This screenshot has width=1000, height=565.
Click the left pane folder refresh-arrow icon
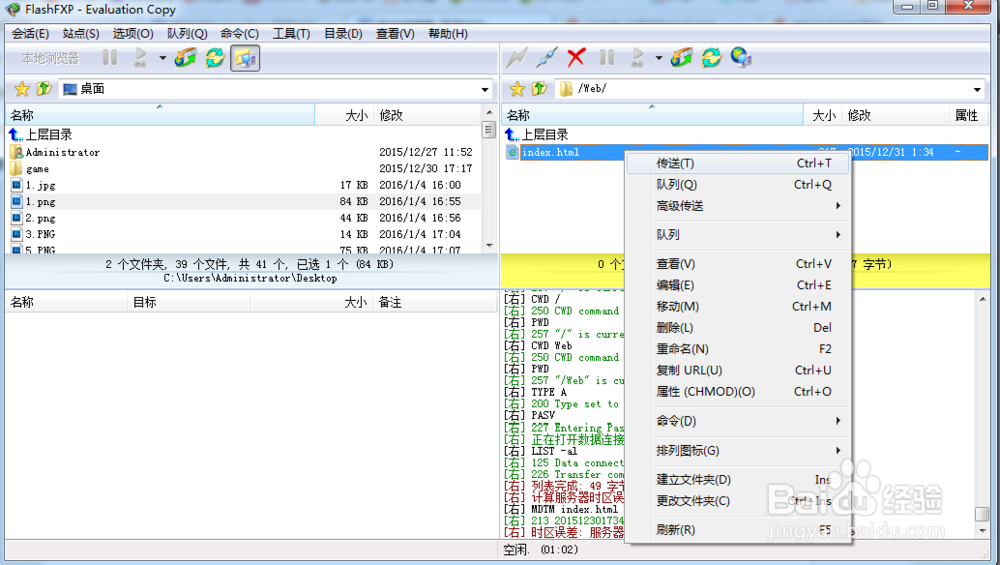pyautogui.click(x=186, y=58)
